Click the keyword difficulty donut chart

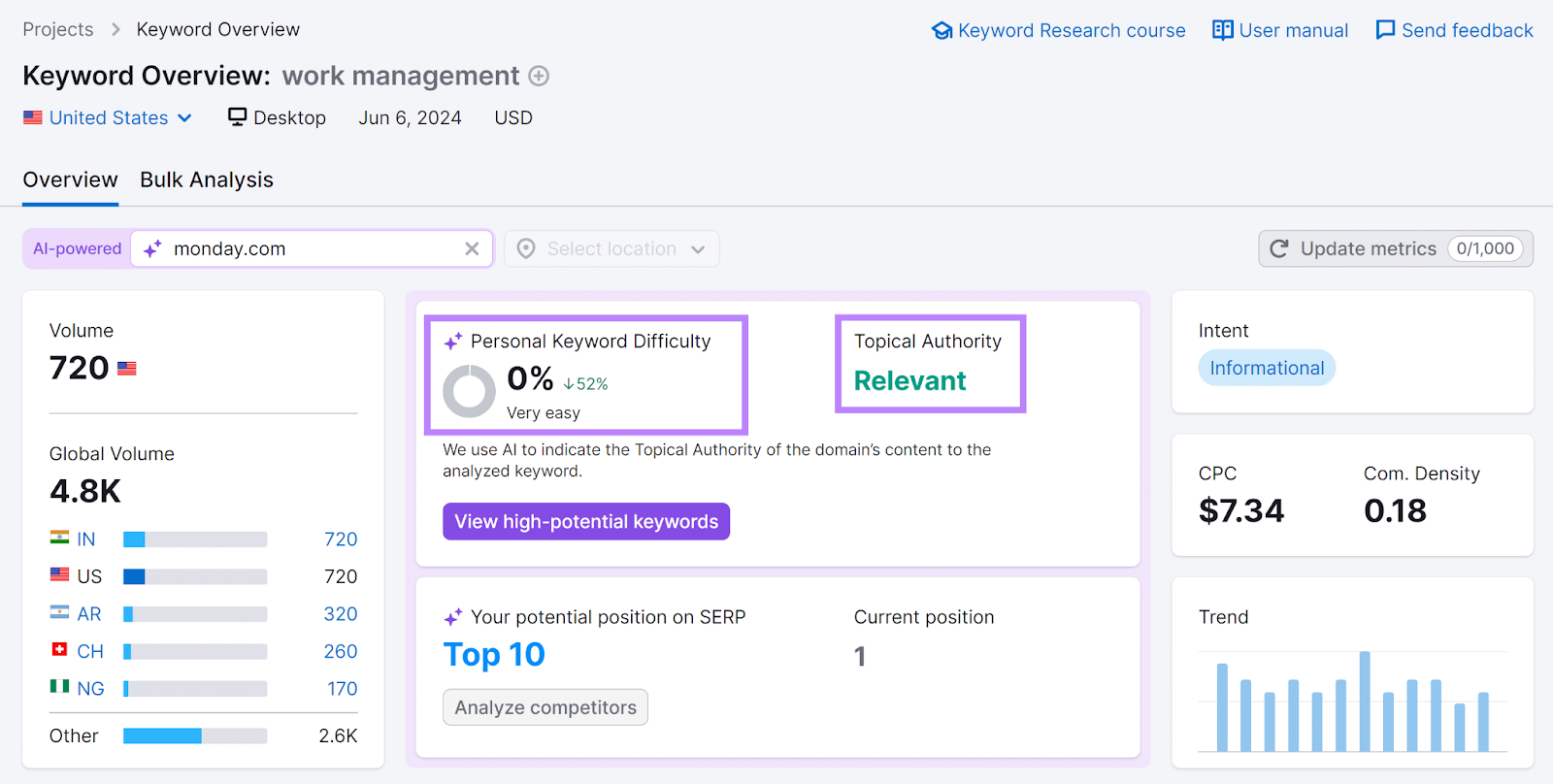pos(469,391)
